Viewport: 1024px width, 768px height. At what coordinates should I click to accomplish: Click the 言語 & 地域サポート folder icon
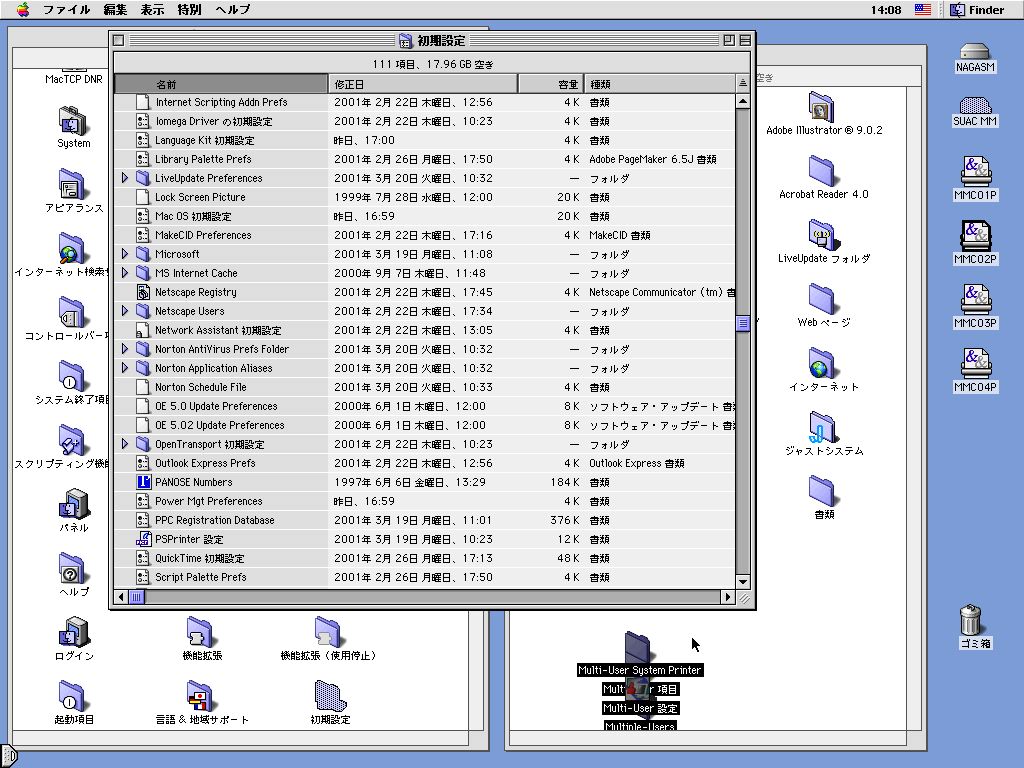[x=201, y=696]
